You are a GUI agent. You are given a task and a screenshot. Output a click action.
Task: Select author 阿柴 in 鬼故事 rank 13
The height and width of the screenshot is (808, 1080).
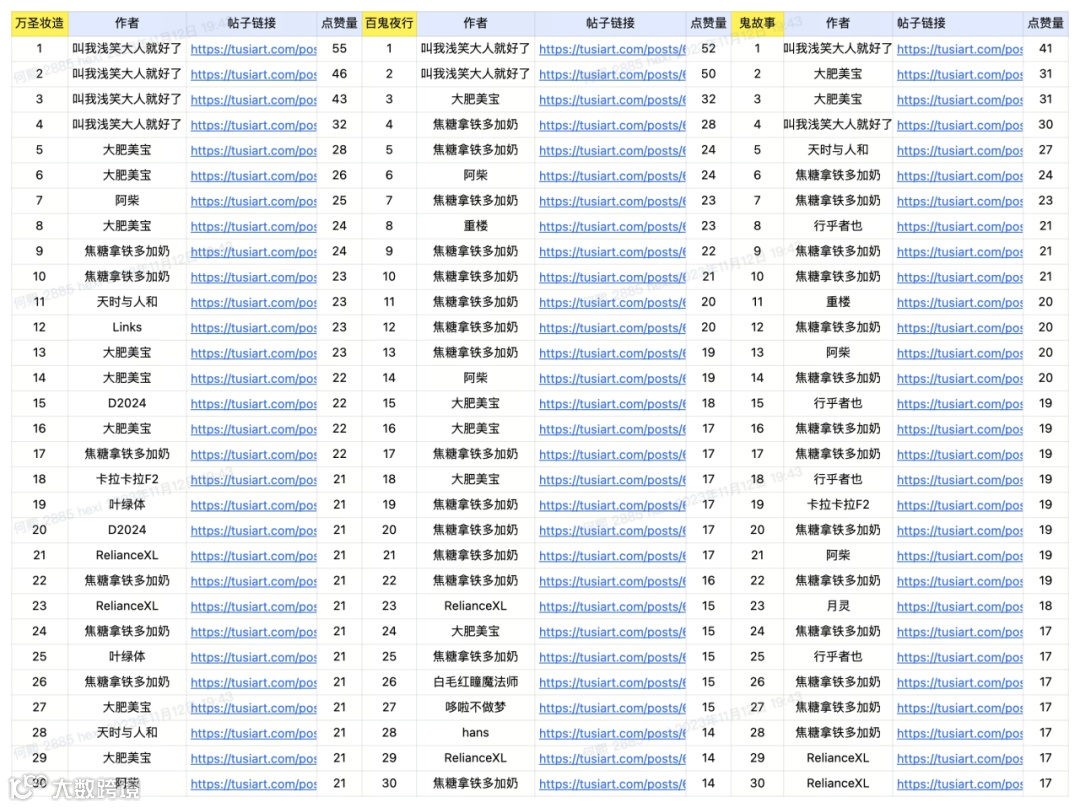pyautogui.click(x=838, y=353)
